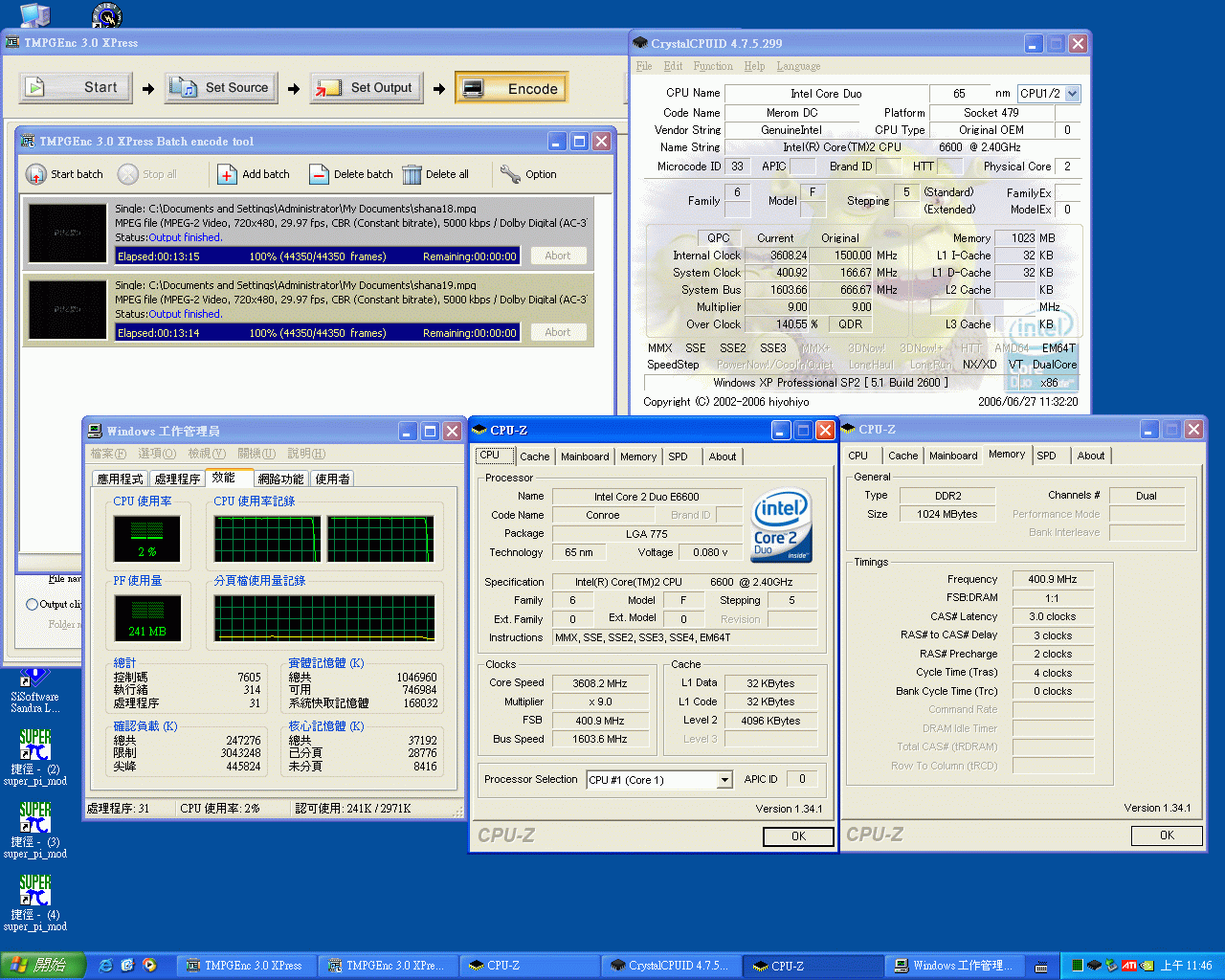Open the Help menu in CrystalCPUID
Image resolution: width=1225 pixels, height=980 pixels.
coord(754,66)
